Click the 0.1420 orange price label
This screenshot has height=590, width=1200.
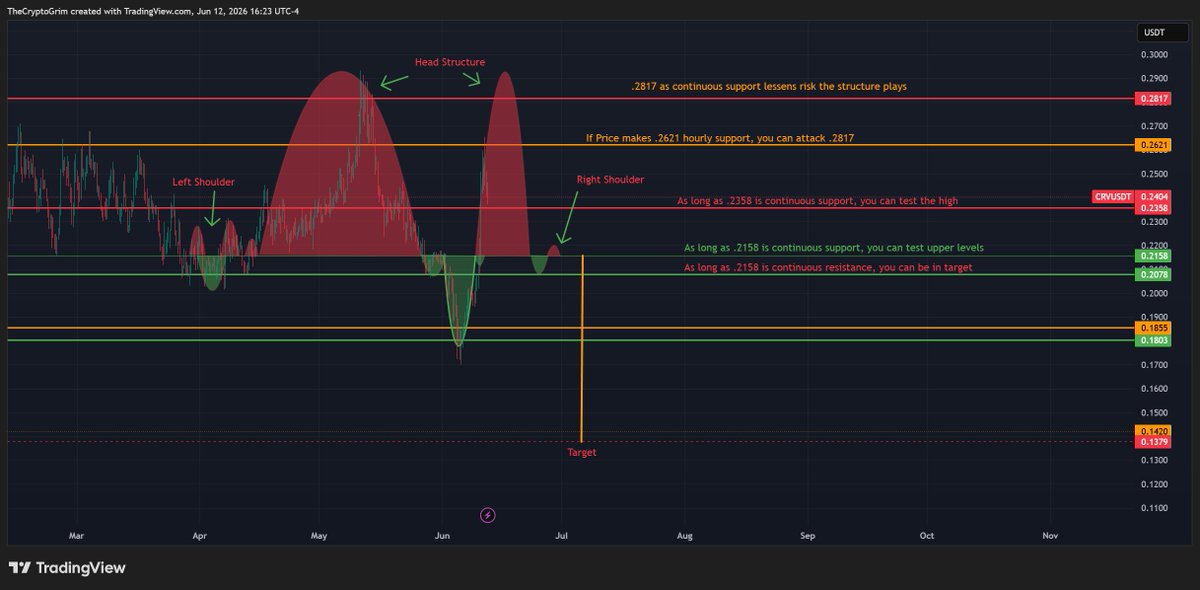(1153, 431)
